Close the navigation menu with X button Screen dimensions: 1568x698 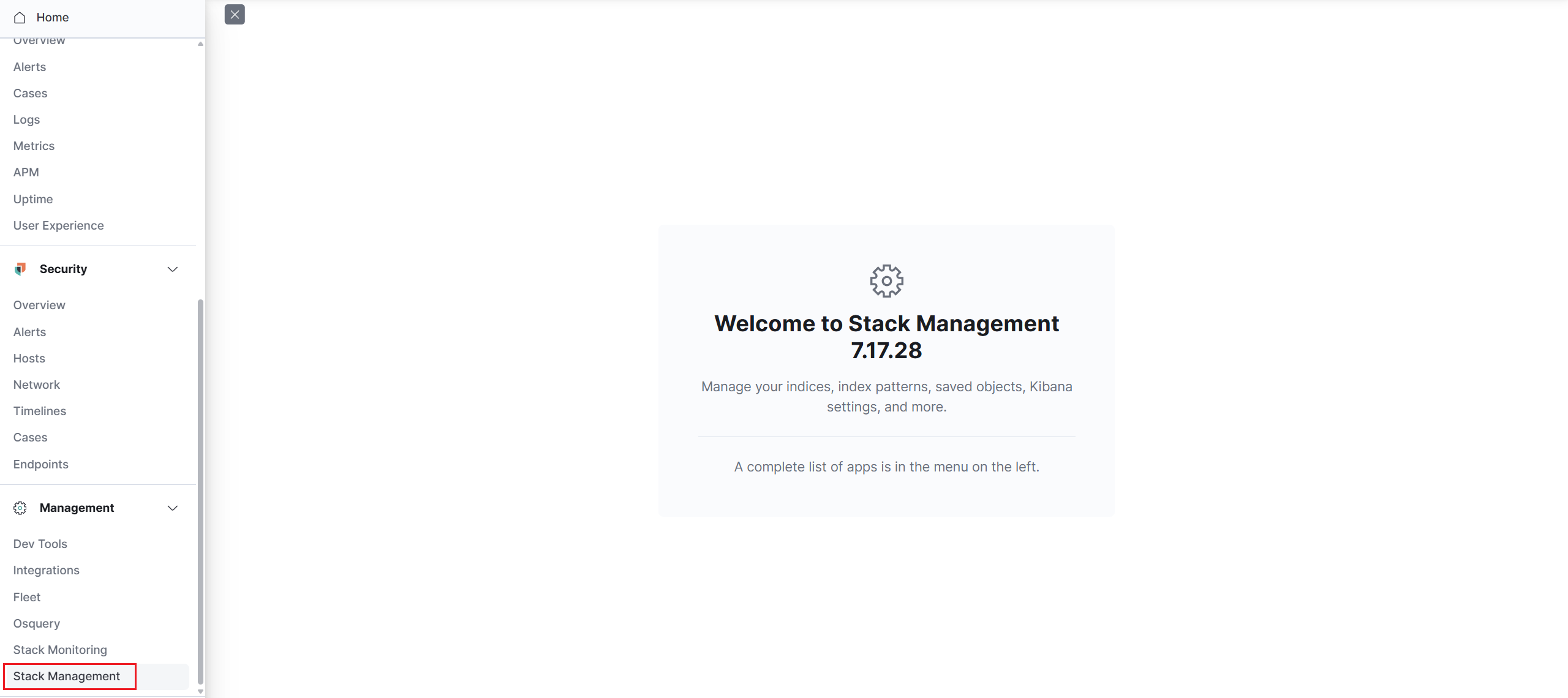click(235, 15)
